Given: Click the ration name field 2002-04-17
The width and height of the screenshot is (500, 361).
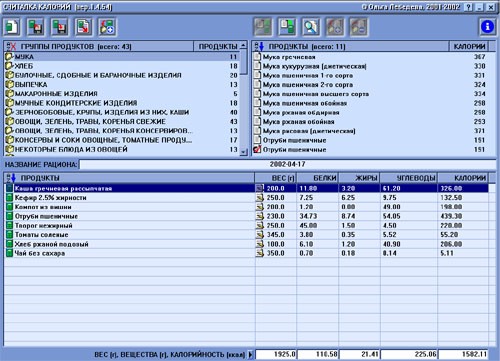Looking at the screenshot, I should pyautogui.click(x=287, y=164).
